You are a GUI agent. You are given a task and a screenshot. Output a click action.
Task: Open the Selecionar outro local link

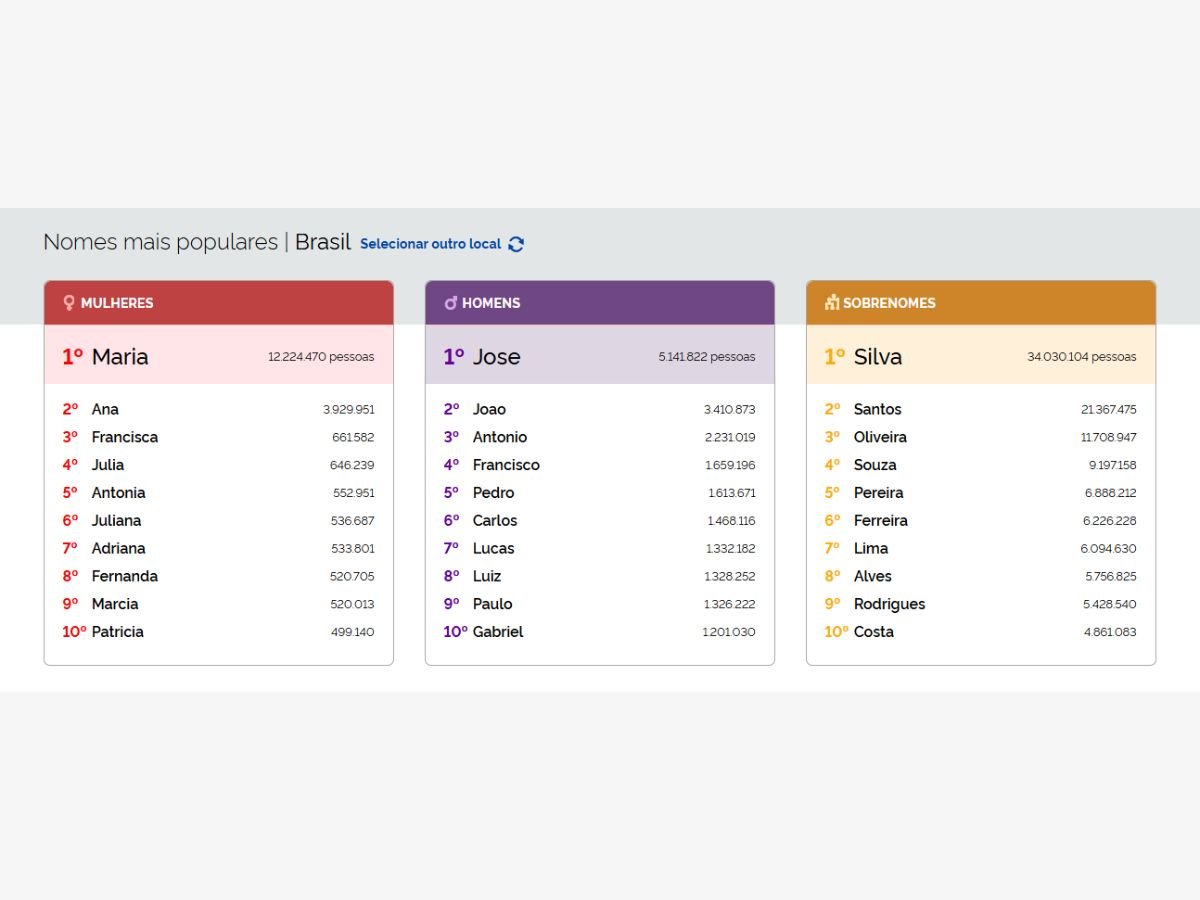point(430,244)
